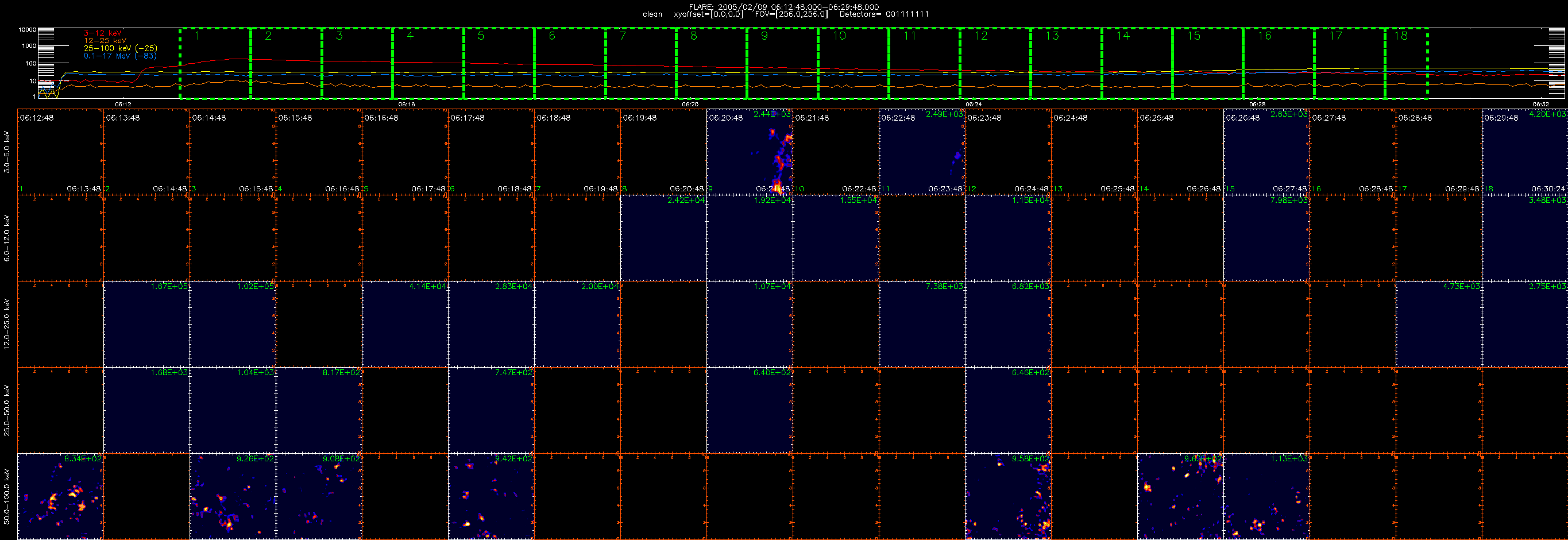Open the image panel labeled 6.40E+02

pyautogui.click(x=750, y=410)
